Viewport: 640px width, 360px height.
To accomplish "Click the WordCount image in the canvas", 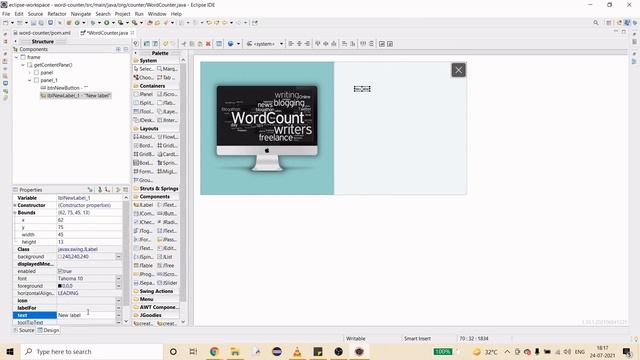I will tap(267, 128).
